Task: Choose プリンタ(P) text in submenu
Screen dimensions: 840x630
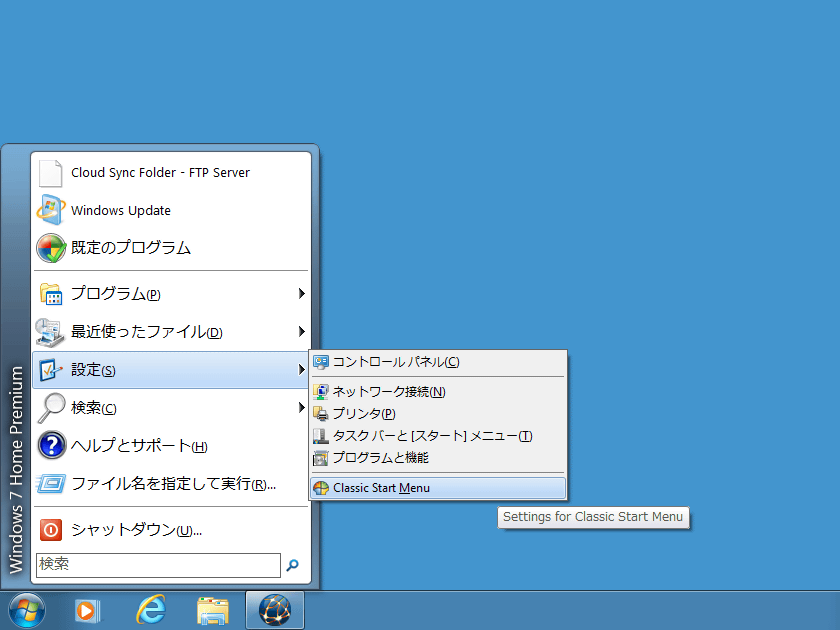Action: point(364,414)
